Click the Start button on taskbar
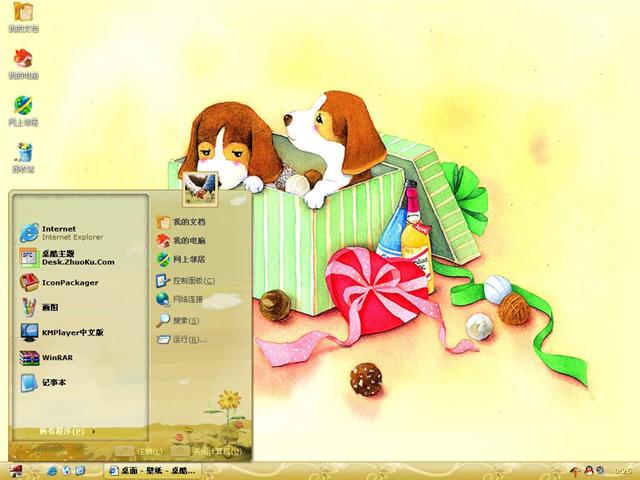640x480 pixels. (x=16, y=471)
